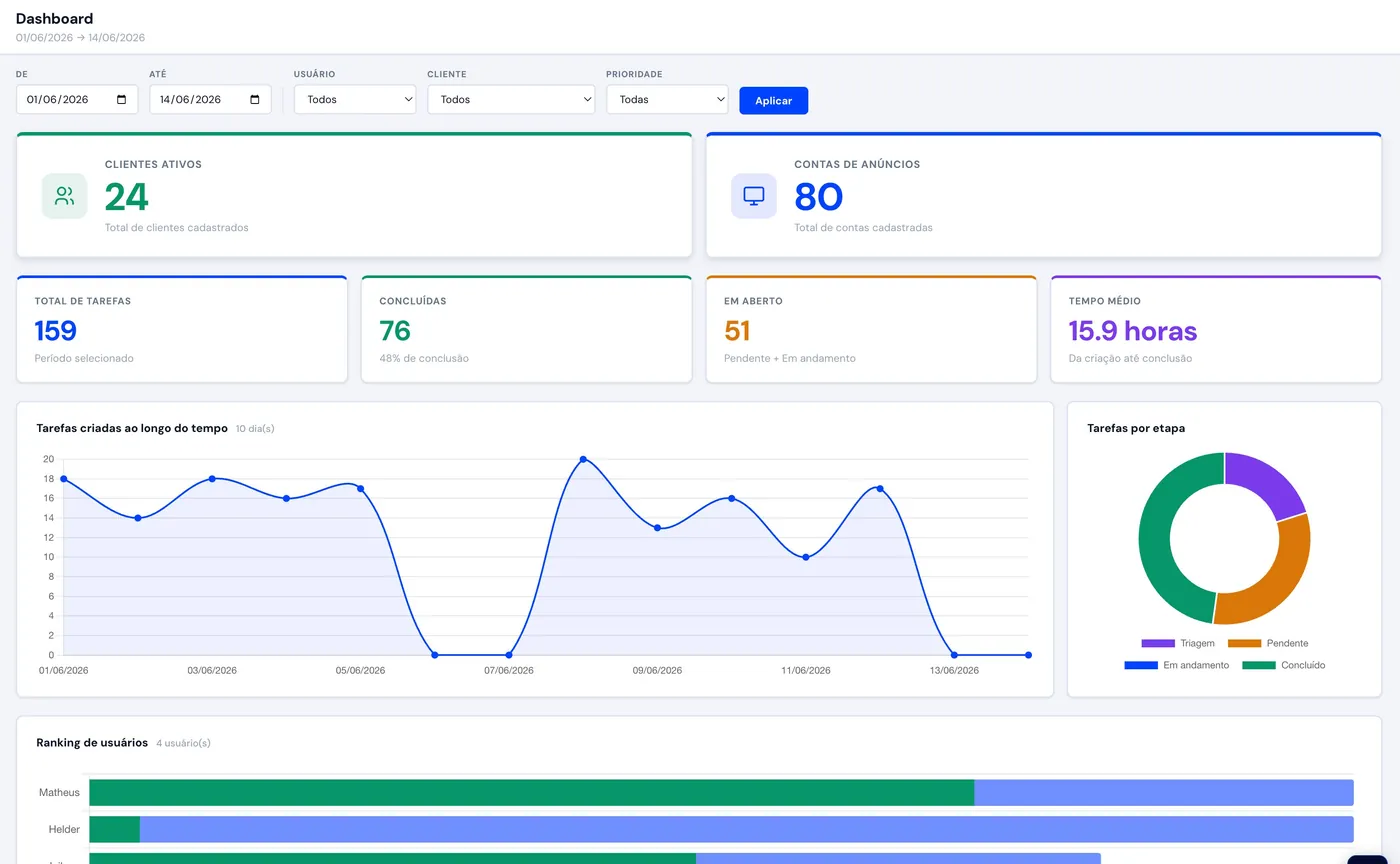The width and height of the screenshot is (1400, 864).
Task: Click the header date range 01/06/2026 → 14/06/2026
Action: click(81, 38)
